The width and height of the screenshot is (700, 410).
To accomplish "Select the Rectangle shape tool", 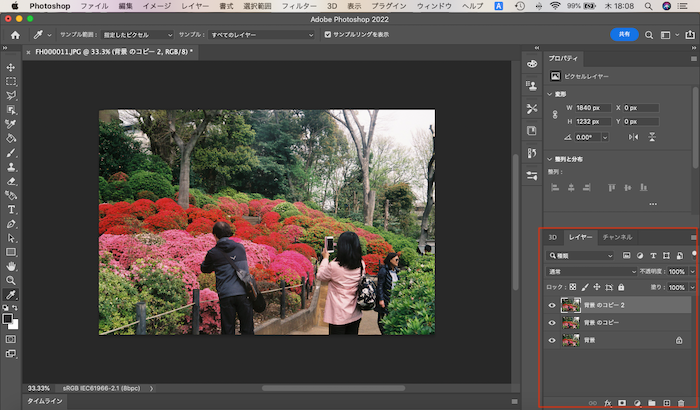I will [11, 252].
